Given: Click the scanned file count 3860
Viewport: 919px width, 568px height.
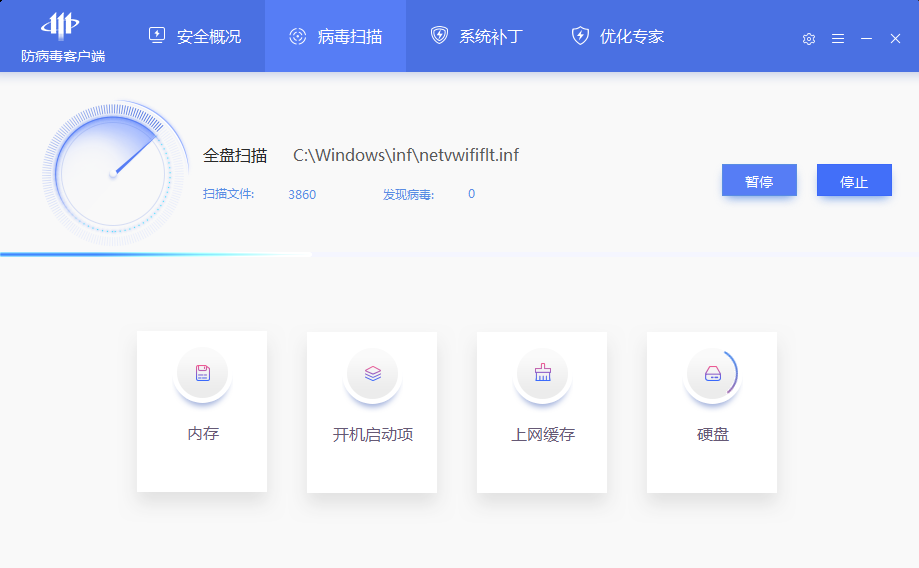Looking at the screenshot, I should (302, 194).
